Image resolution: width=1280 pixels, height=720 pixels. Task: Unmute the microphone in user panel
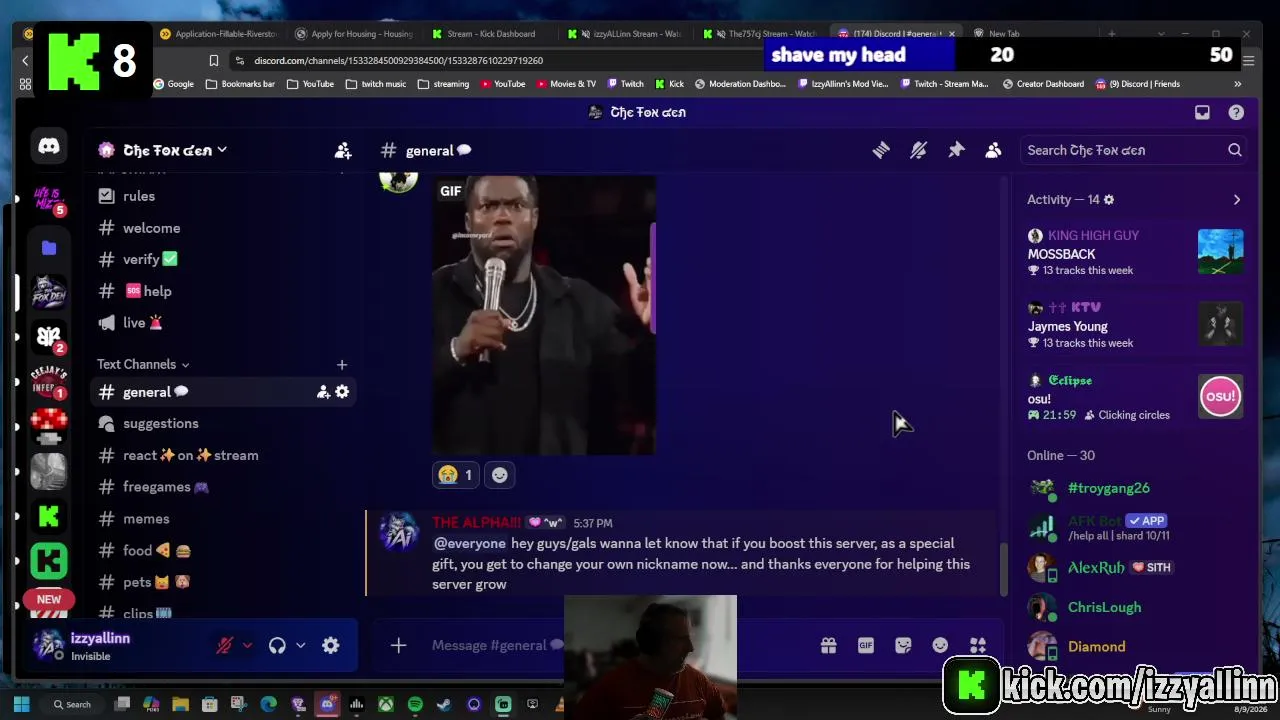[225, 646]
